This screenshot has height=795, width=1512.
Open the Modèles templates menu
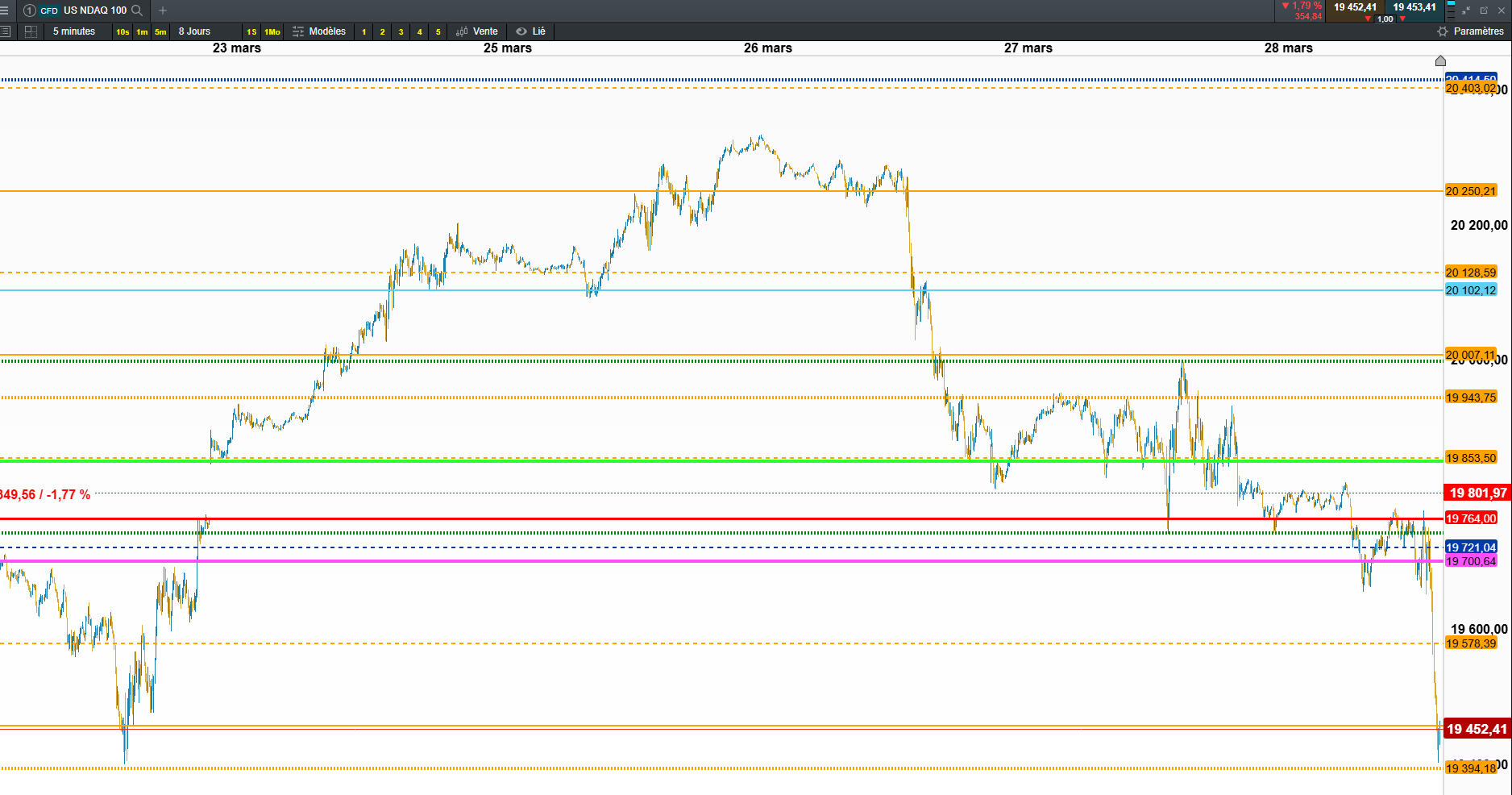point(319,31)
